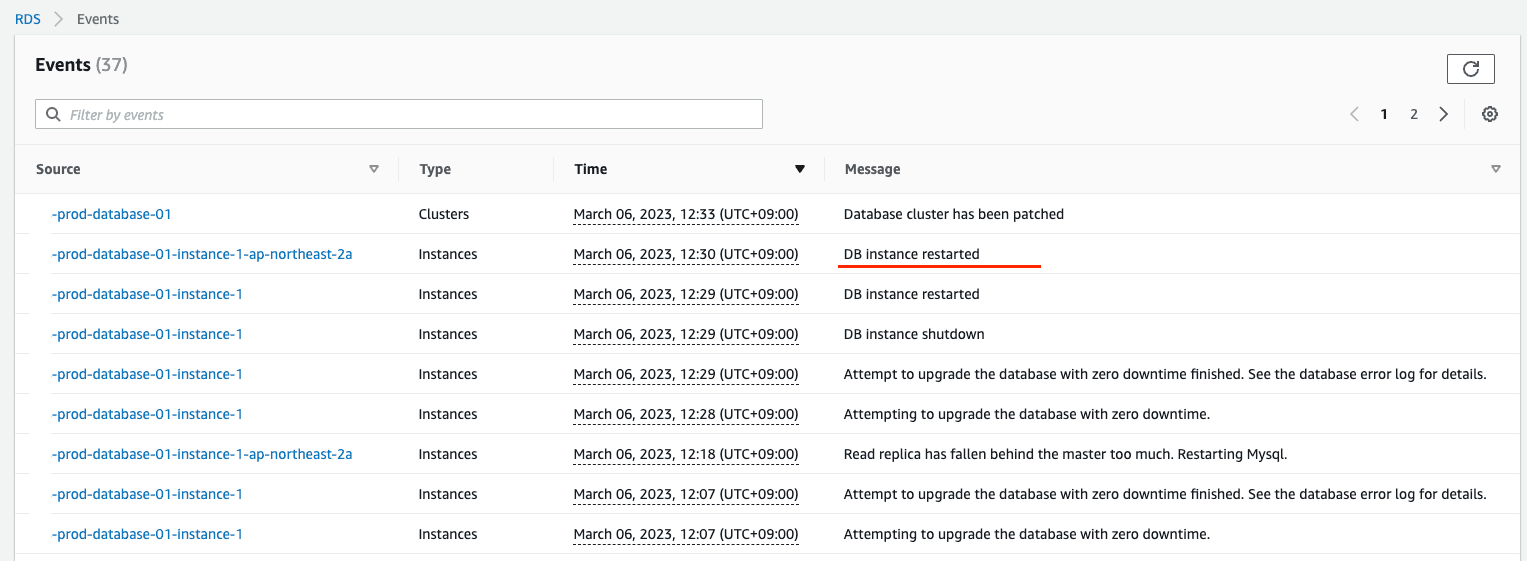Screen dimensions: 1527x561
Task: Open instance link for DB instance shutdown
Action: click(147, 334)
